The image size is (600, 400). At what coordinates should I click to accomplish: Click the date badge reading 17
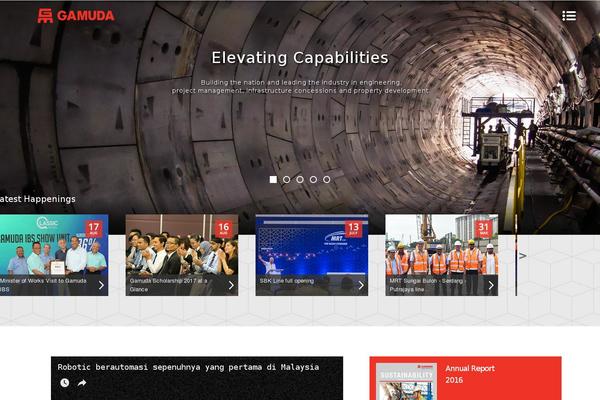pos(94,229)
